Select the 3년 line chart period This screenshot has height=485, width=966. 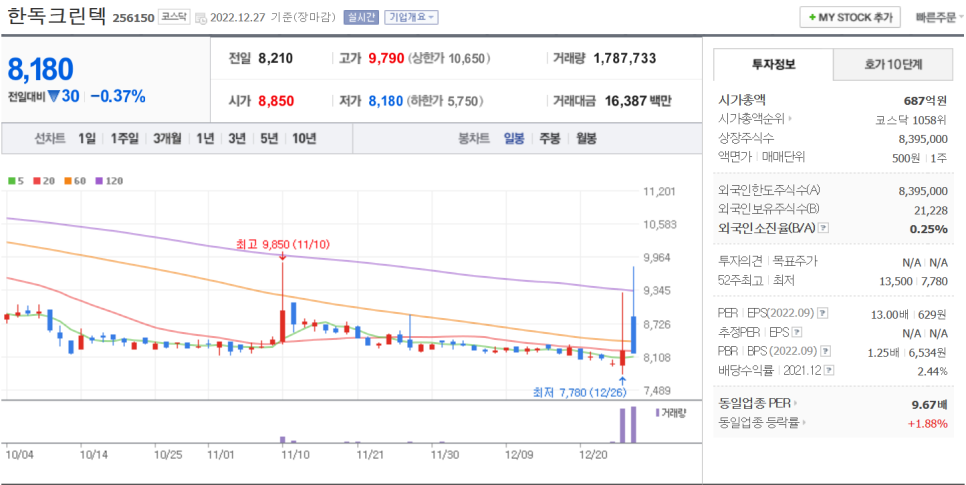(237, 139)
